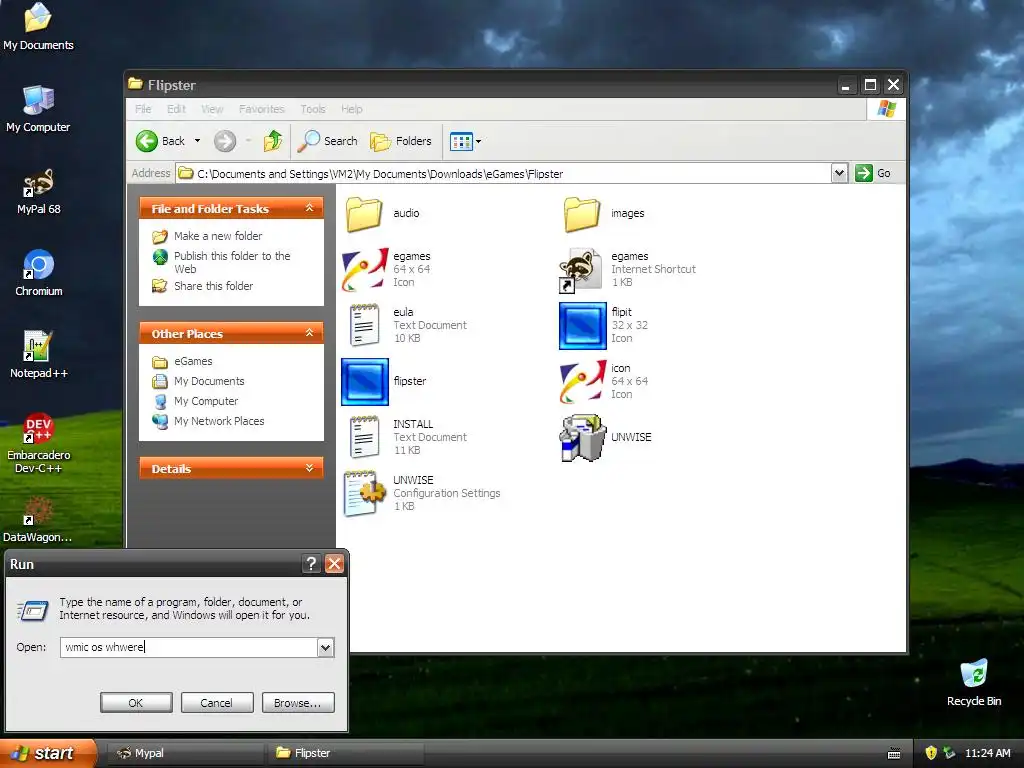Select My Computer desktop icon
Screen dimensions: 1024x768
click(x=38, y=109)
